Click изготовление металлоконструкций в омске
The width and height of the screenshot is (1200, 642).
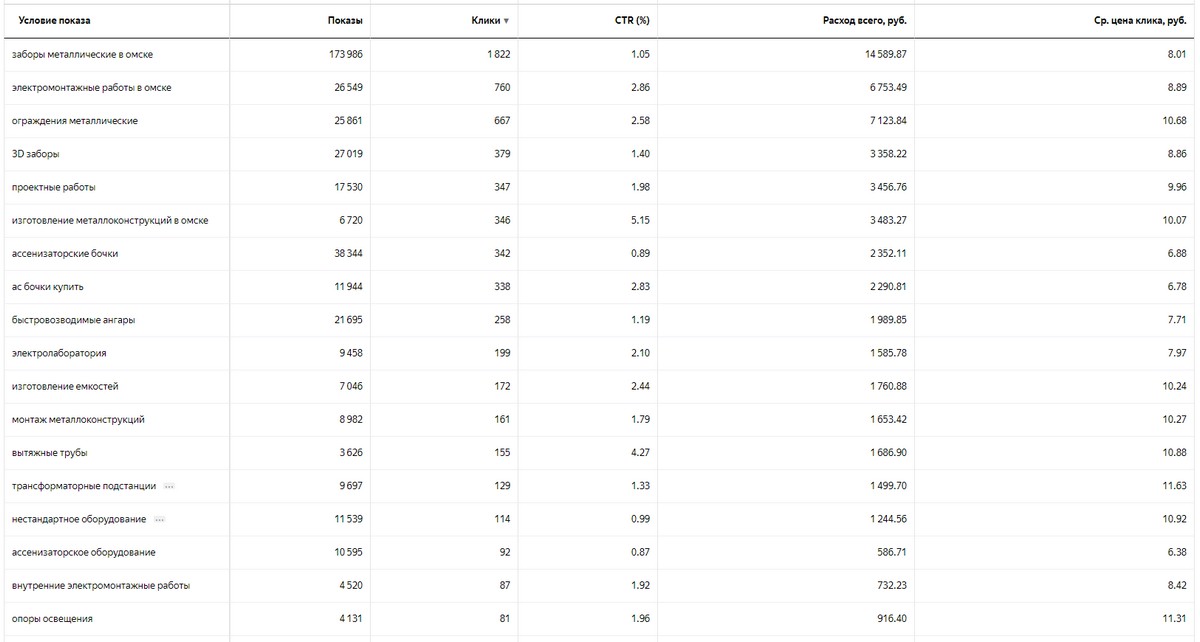point(110,220)
